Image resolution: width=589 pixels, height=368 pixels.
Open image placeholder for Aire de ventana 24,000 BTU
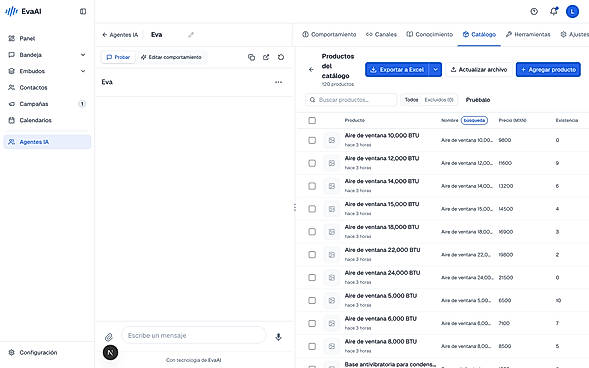[x=332, y=278]
